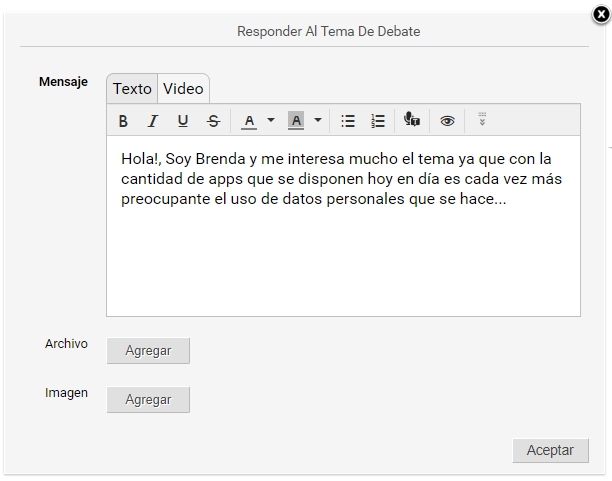
Task: Switch to the Video tab
Action: coord(183,89)
